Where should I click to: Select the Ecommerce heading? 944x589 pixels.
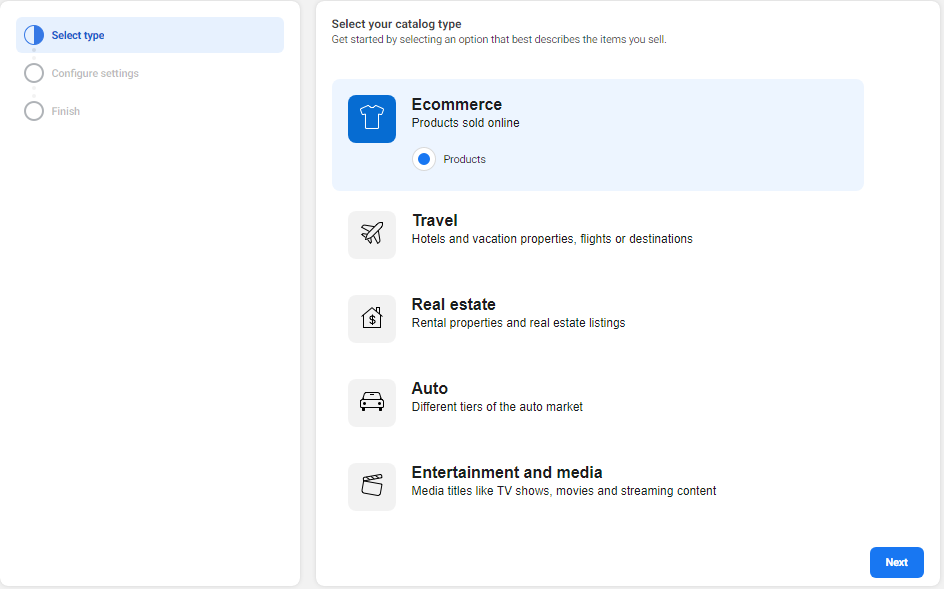(x=456, y=104)
